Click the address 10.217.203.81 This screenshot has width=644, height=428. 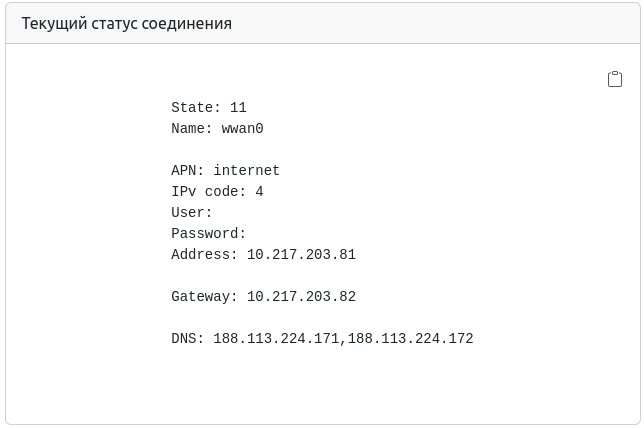(301, 255)
